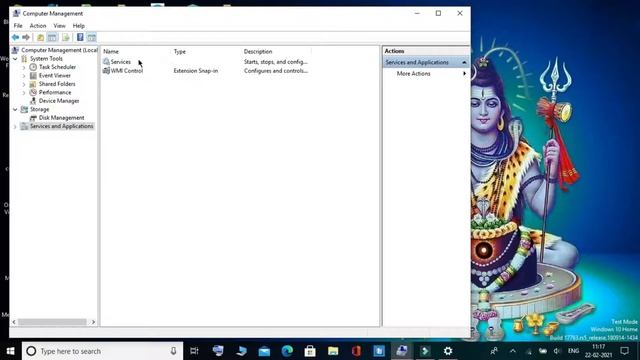Expand the More Actions submenu arrow
The height and width of the screenshot is (360, 640).
[x=464, y=73]
